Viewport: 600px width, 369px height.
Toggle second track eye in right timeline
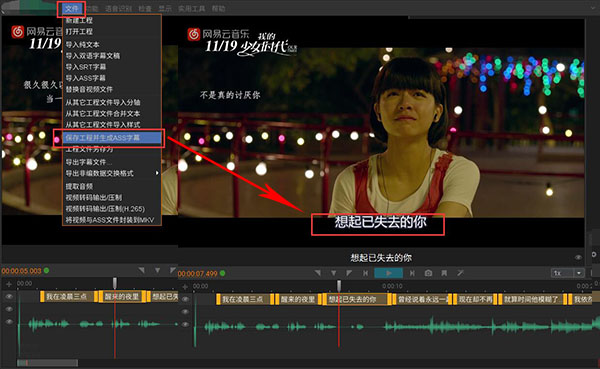pyautogui.click(x=185, y=312)
